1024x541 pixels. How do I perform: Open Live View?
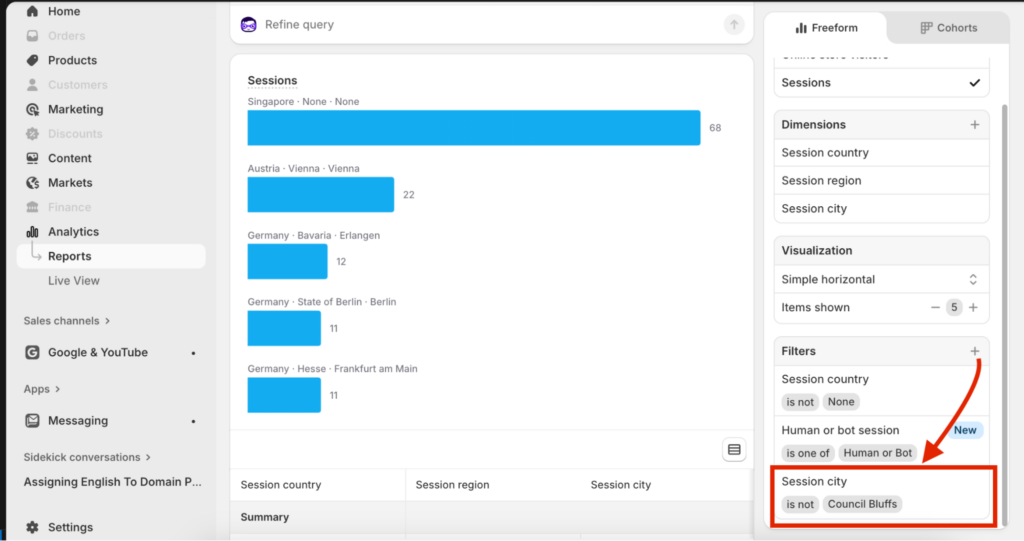point(74,281)
